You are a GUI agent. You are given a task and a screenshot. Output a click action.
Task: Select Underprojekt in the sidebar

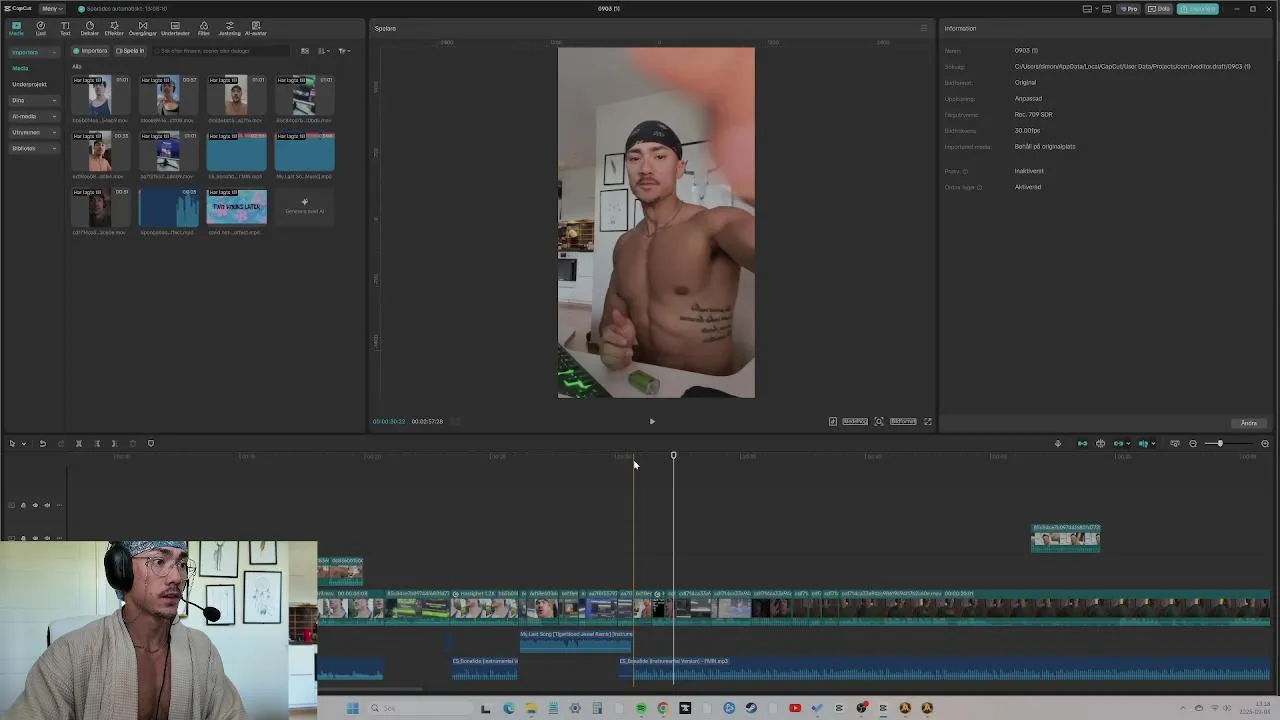[x=29, y=84]
